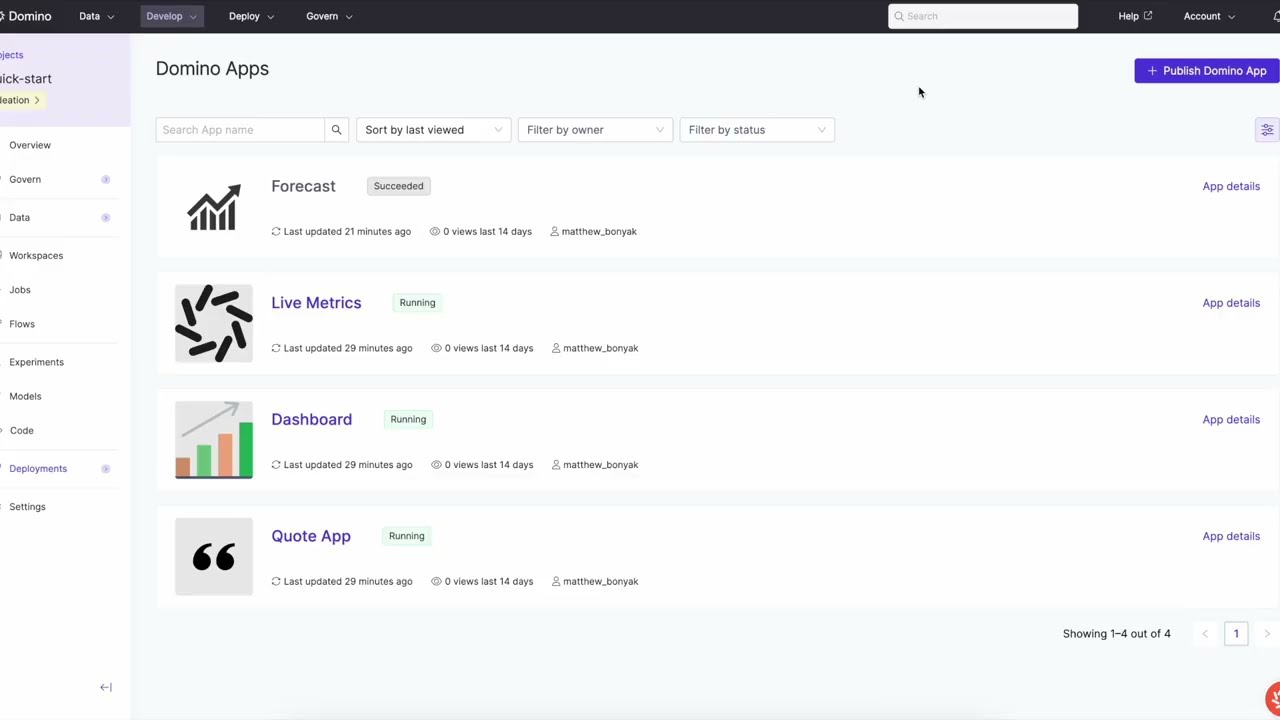The width and height of the screenshot is (1280, 720).
Task: Click the Help link in top bar
Action: 1128,16
